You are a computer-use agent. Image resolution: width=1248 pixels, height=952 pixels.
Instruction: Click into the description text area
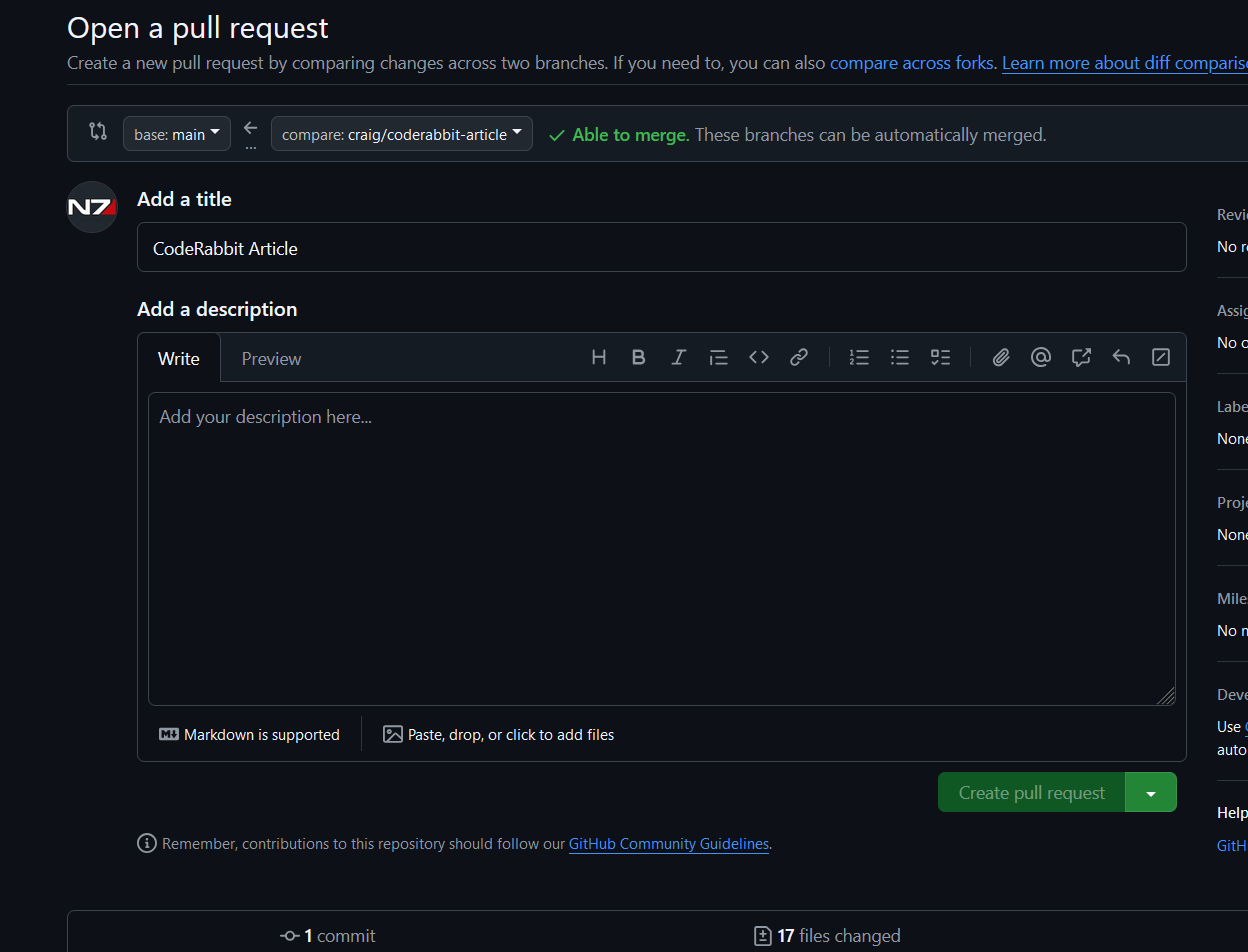[x=662, y=549]
